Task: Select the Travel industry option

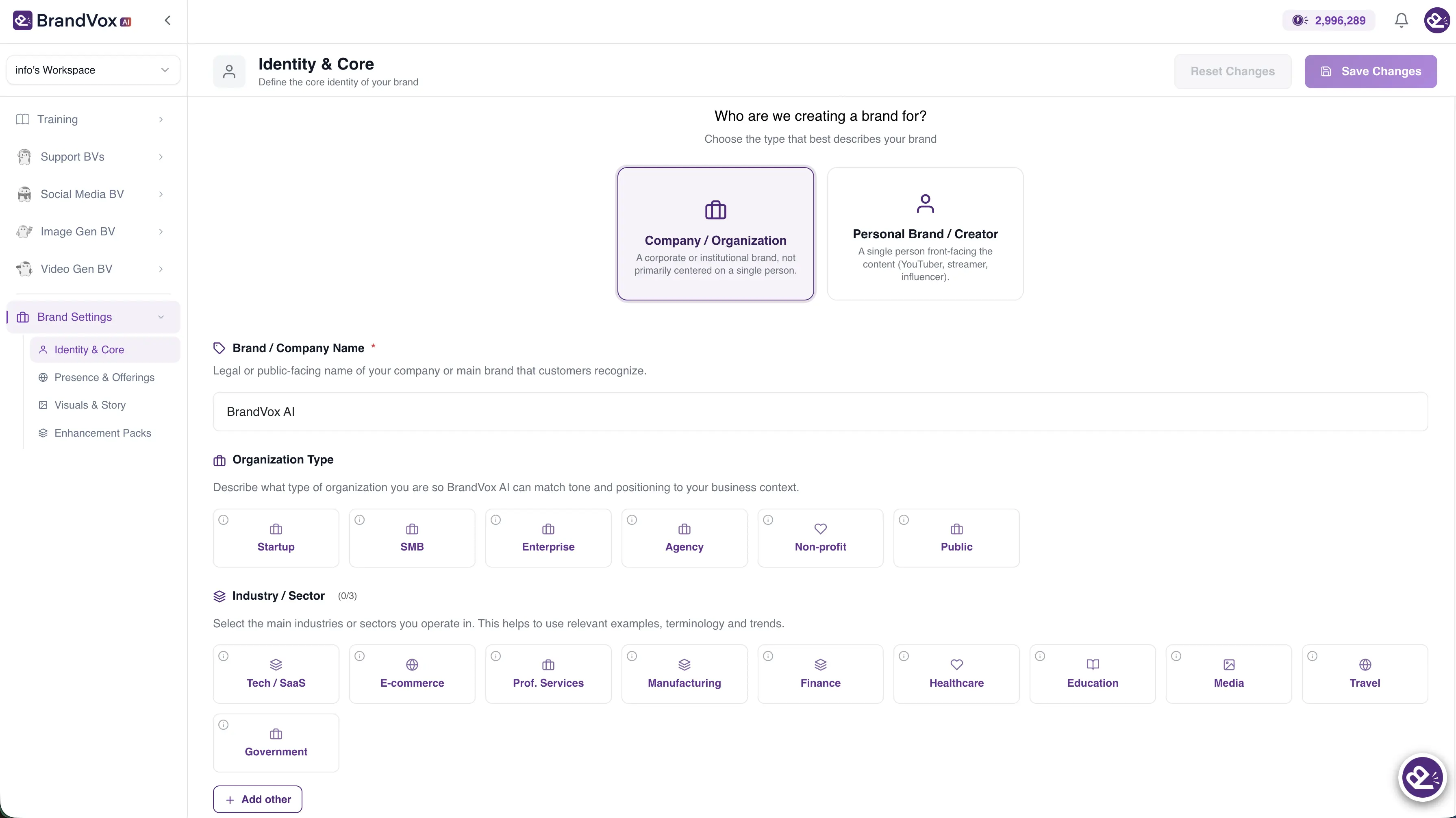Action: click(x=1365, y=674)
